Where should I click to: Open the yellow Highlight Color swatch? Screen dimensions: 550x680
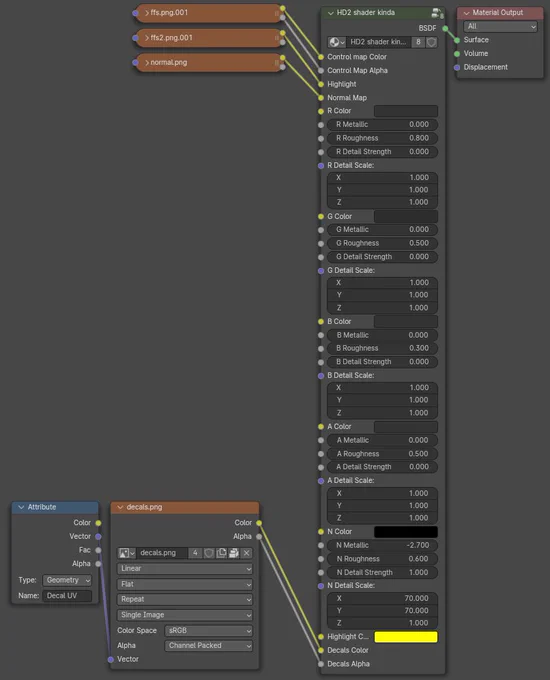(x=406, y=637)
